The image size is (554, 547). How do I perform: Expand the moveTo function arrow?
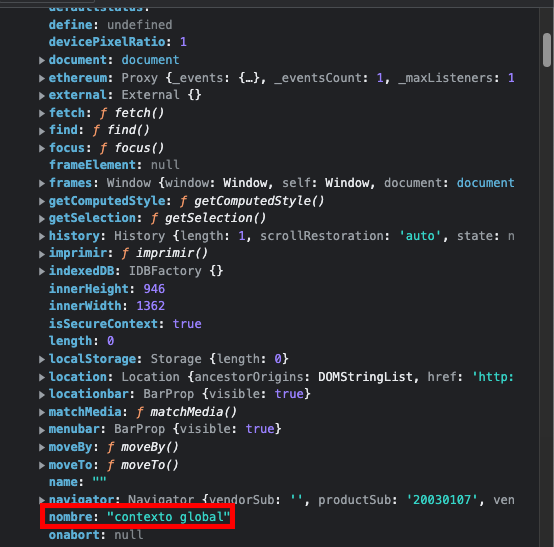(42, 465)
